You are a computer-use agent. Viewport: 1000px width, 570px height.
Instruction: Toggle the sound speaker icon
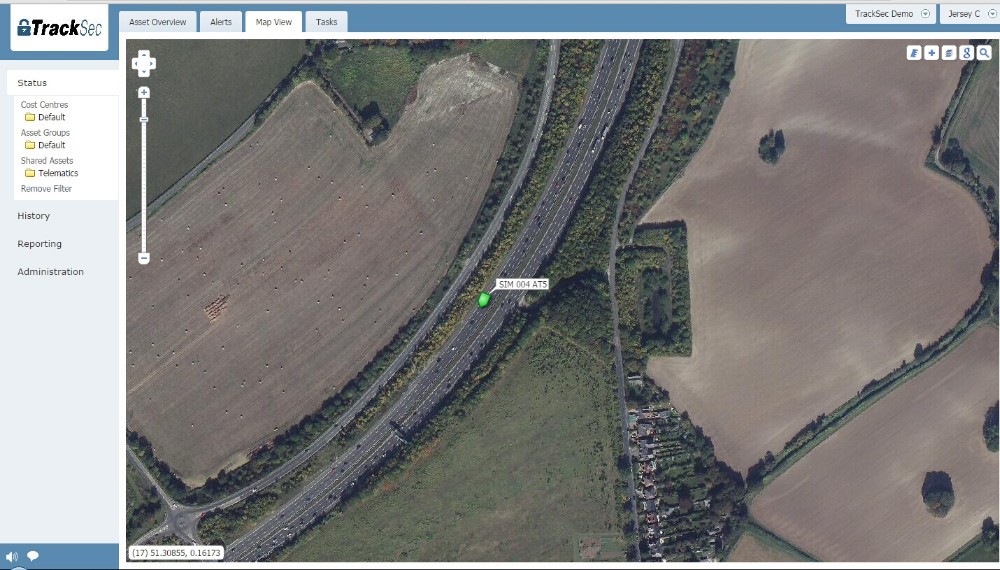(11, 557)
